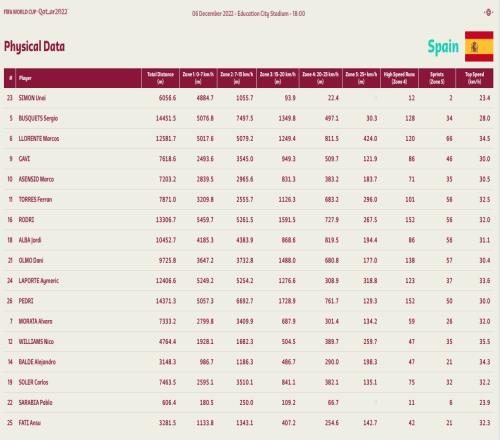Screen dimensions: 500x440
Task: Click the Spain team name text
Action: pyautogui.click(x=443, y=47)
